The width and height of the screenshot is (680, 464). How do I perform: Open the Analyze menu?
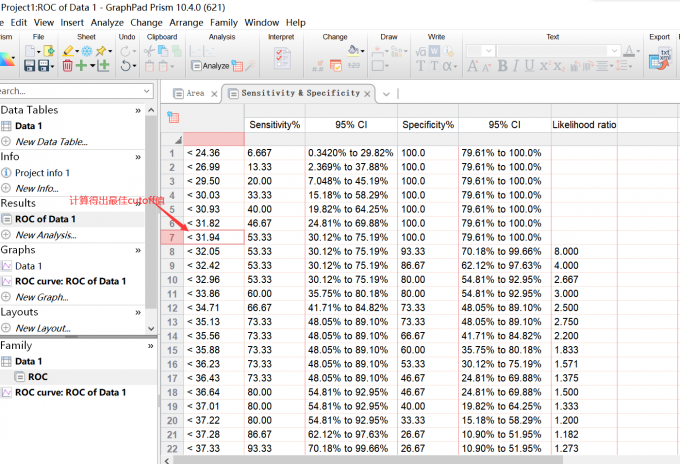pos(107,23)
